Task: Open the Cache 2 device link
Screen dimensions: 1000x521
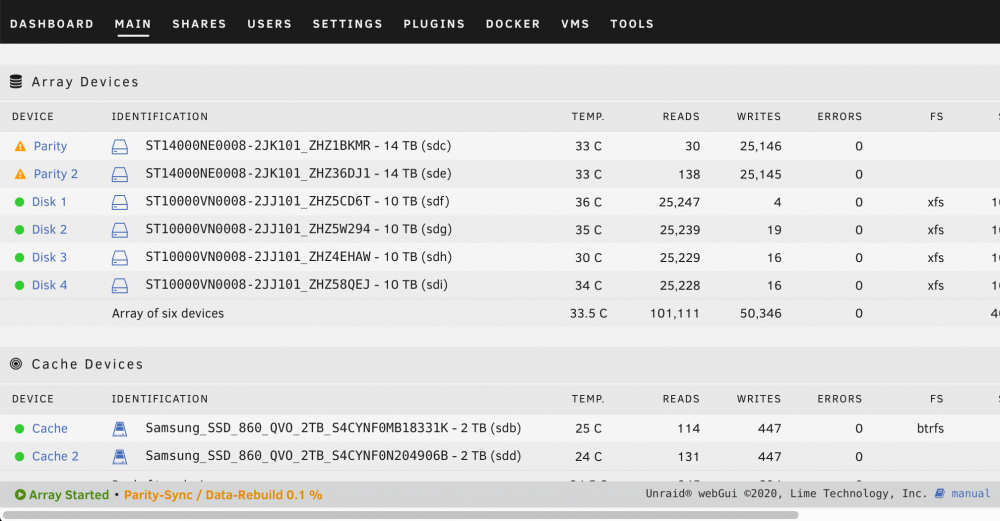Action: pos(55,457)
